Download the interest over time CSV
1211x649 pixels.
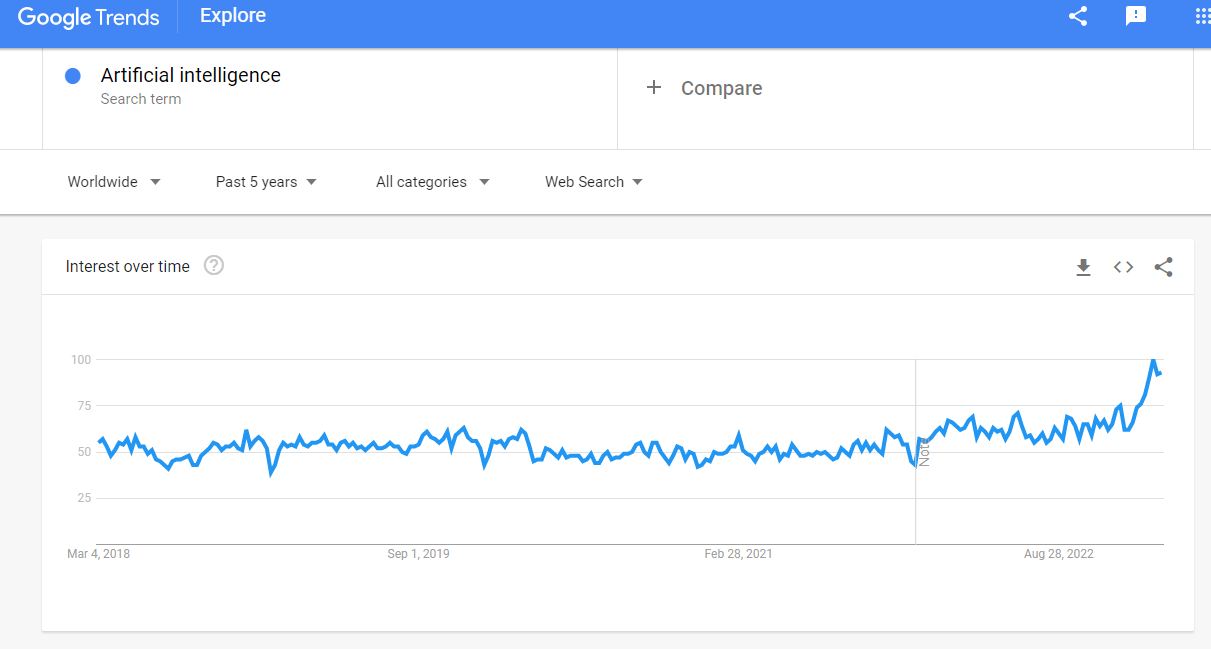point(1083,267)
